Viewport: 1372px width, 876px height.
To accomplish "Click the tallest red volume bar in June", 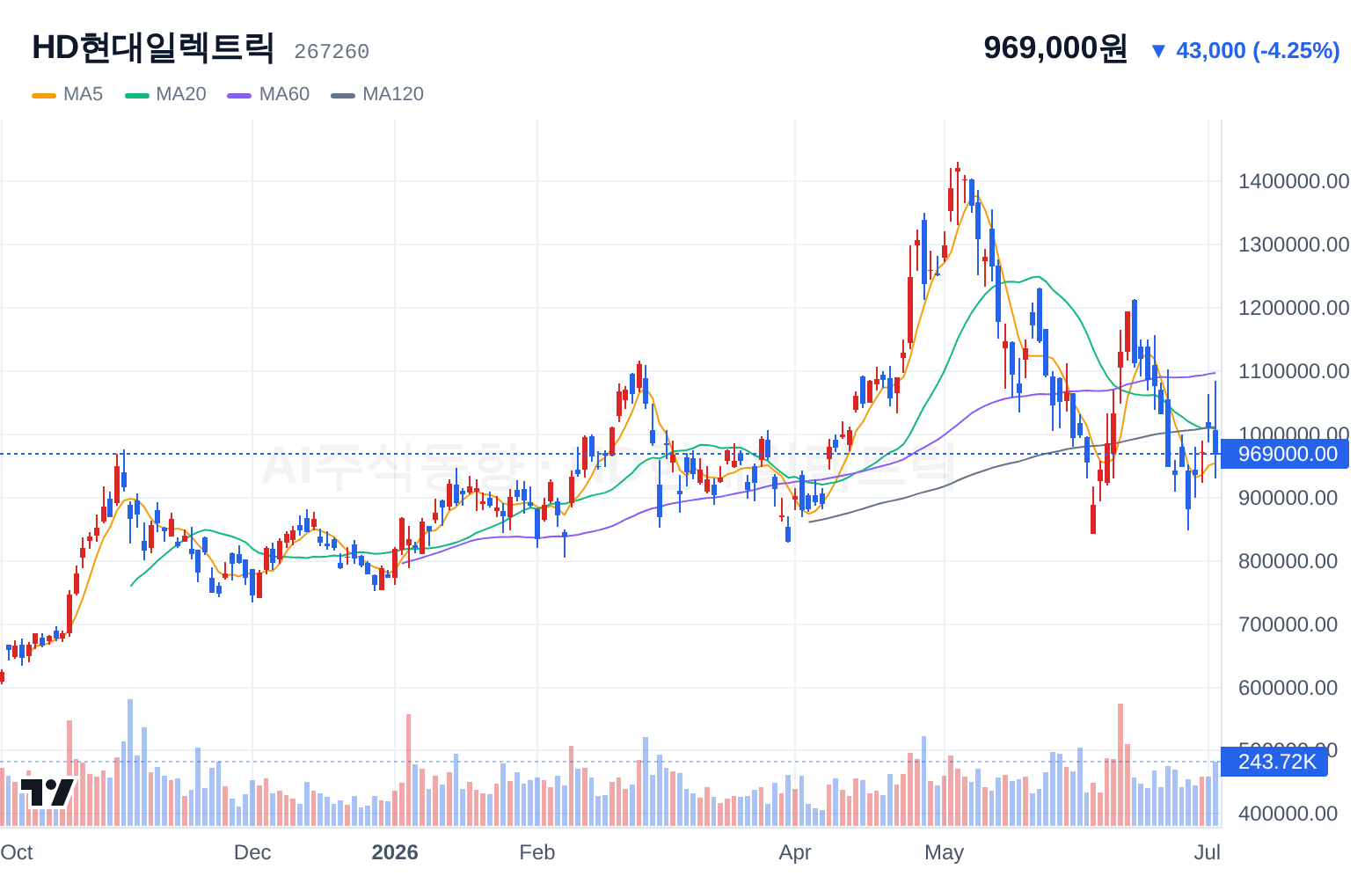I will point(1120,765).
